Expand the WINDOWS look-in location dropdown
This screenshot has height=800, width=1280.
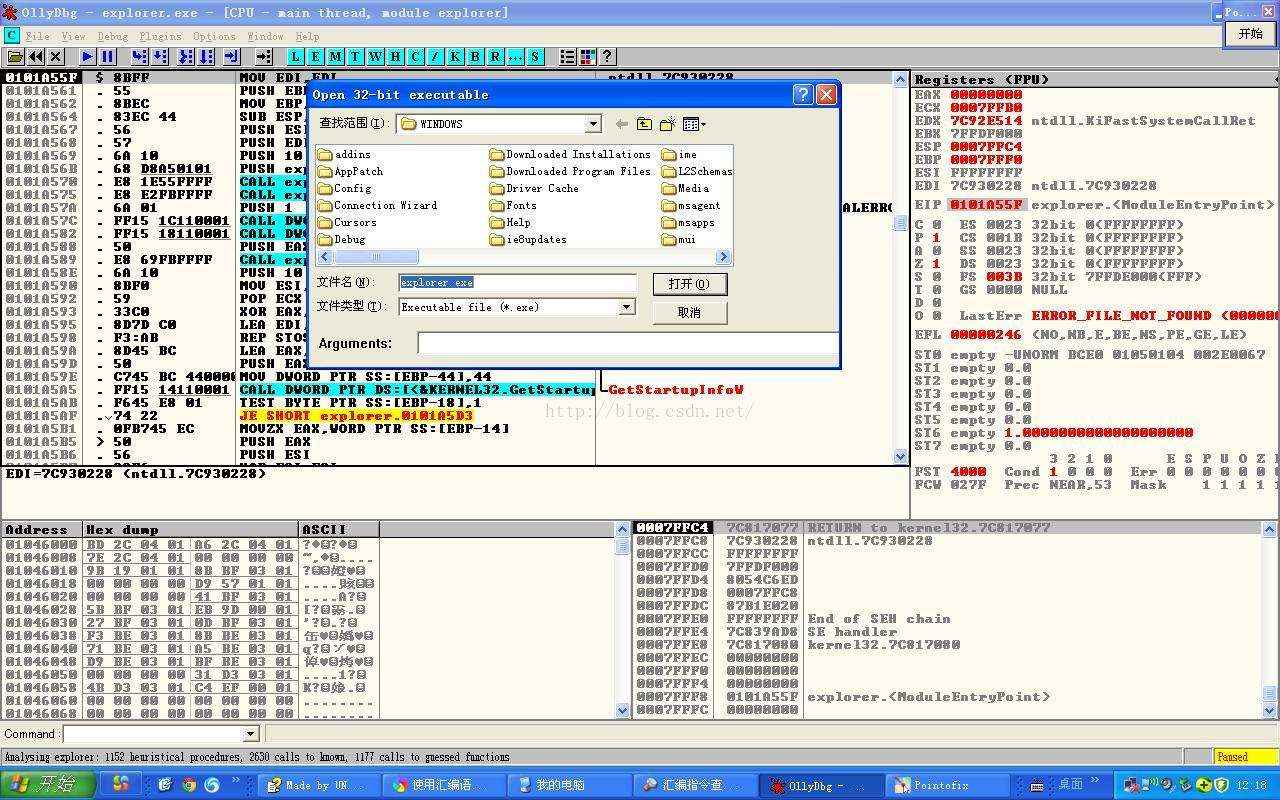tap(593, 124)
